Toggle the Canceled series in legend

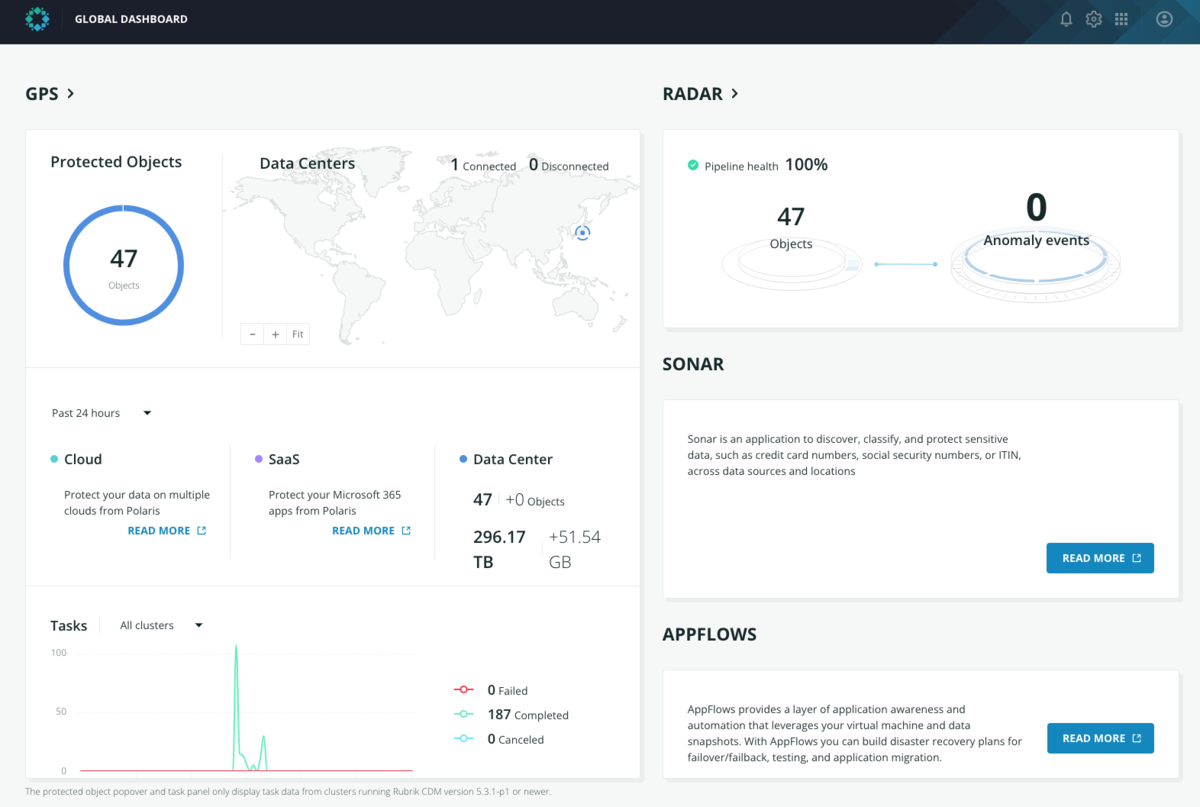[x=499, y=739]
